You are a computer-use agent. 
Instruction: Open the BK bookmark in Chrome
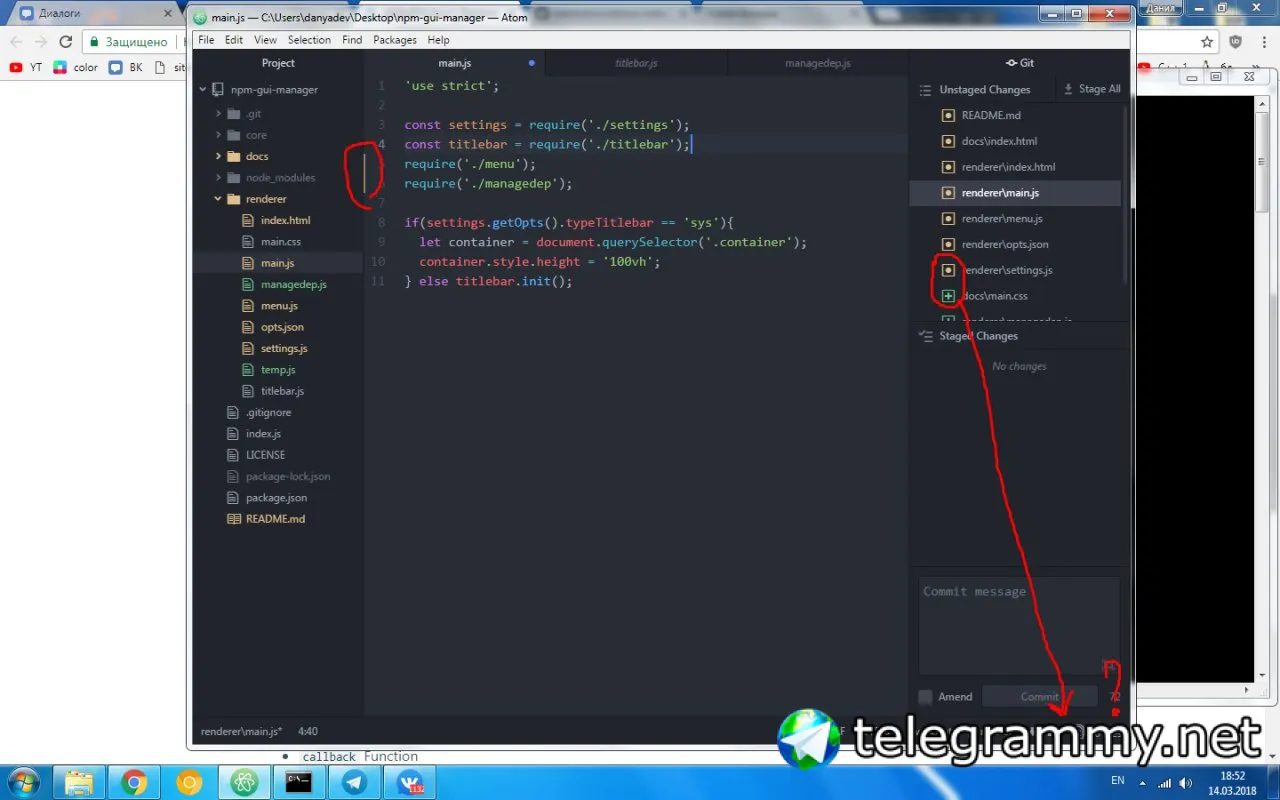coord(126,68)
